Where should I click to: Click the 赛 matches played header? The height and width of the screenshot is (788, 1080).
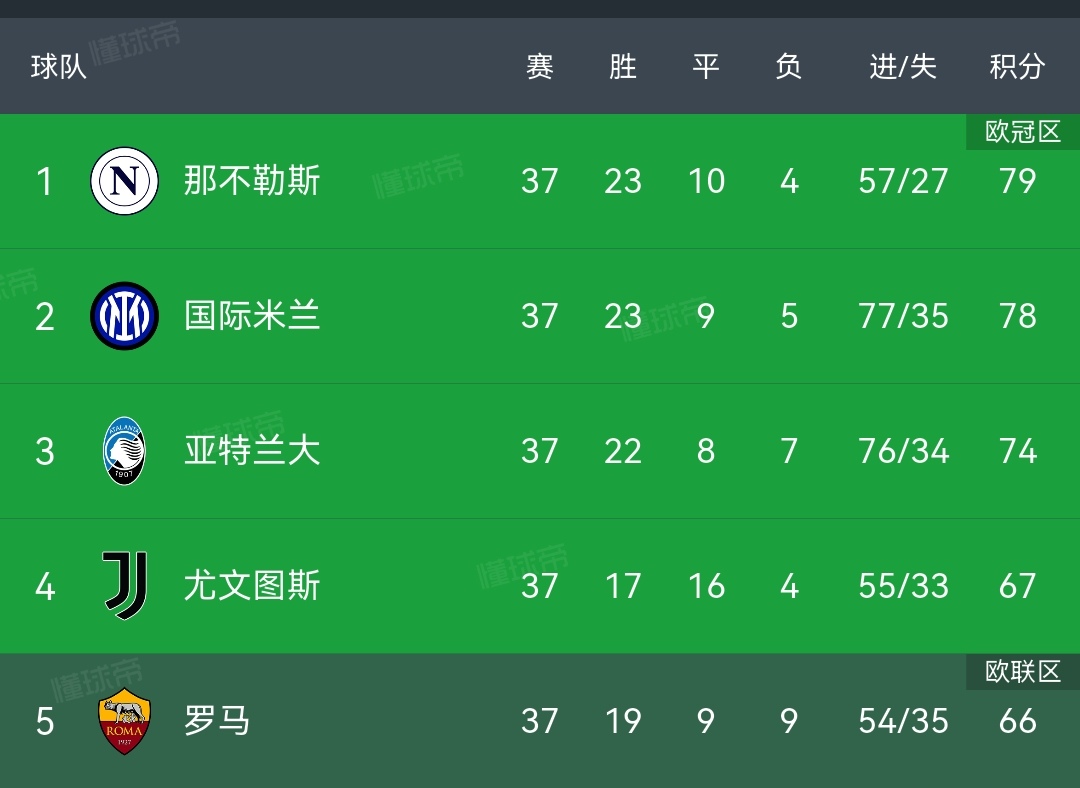(x=538, y=66)
